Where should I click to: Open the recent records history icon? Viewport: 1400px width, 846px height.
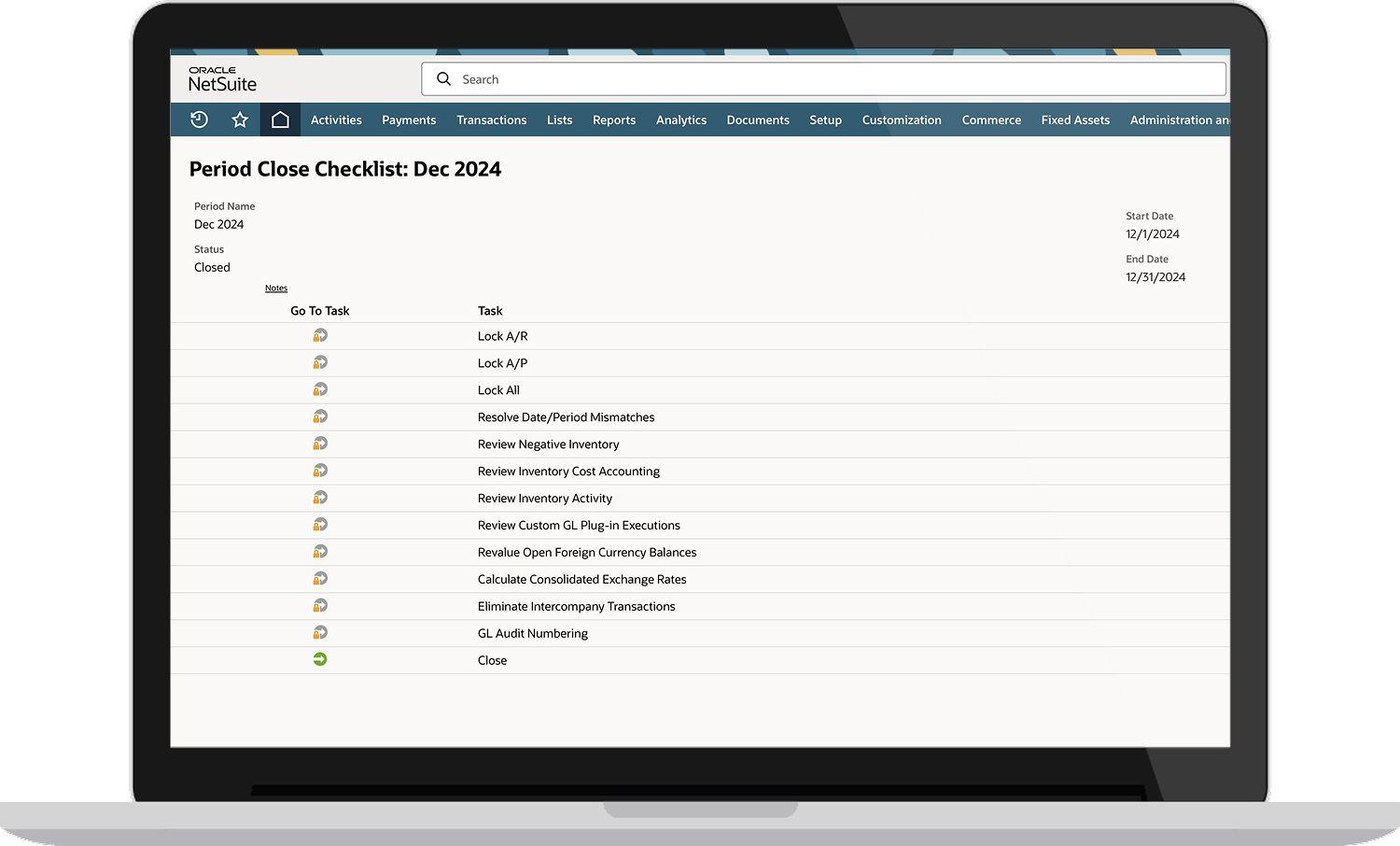coord(199,120)
